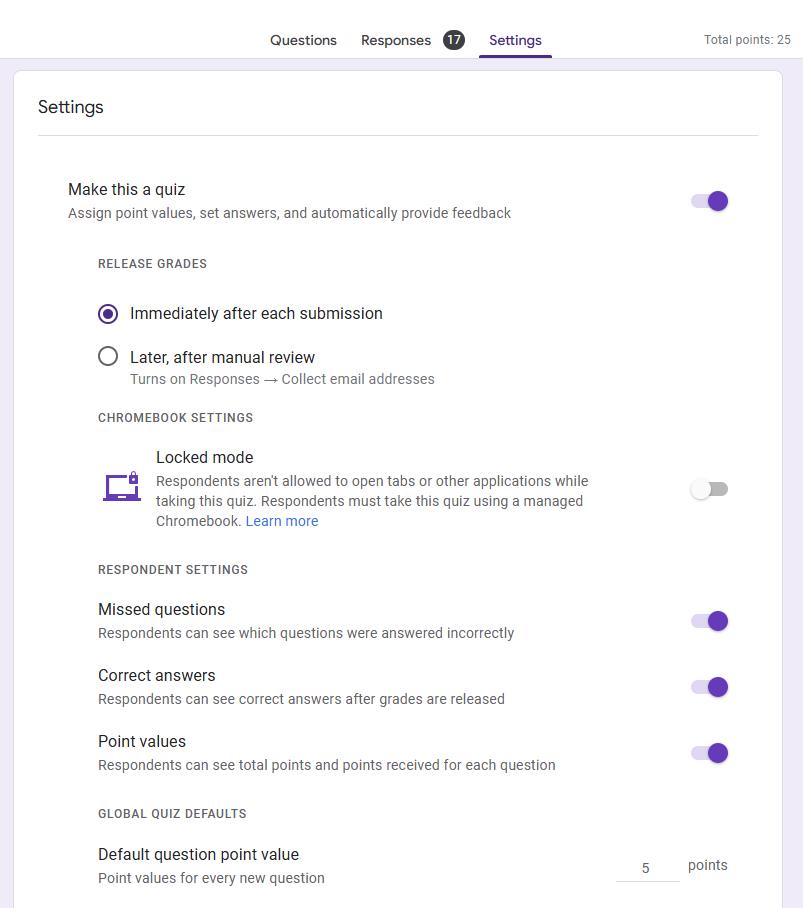Click the Locked mode heading text

(204, 457)
